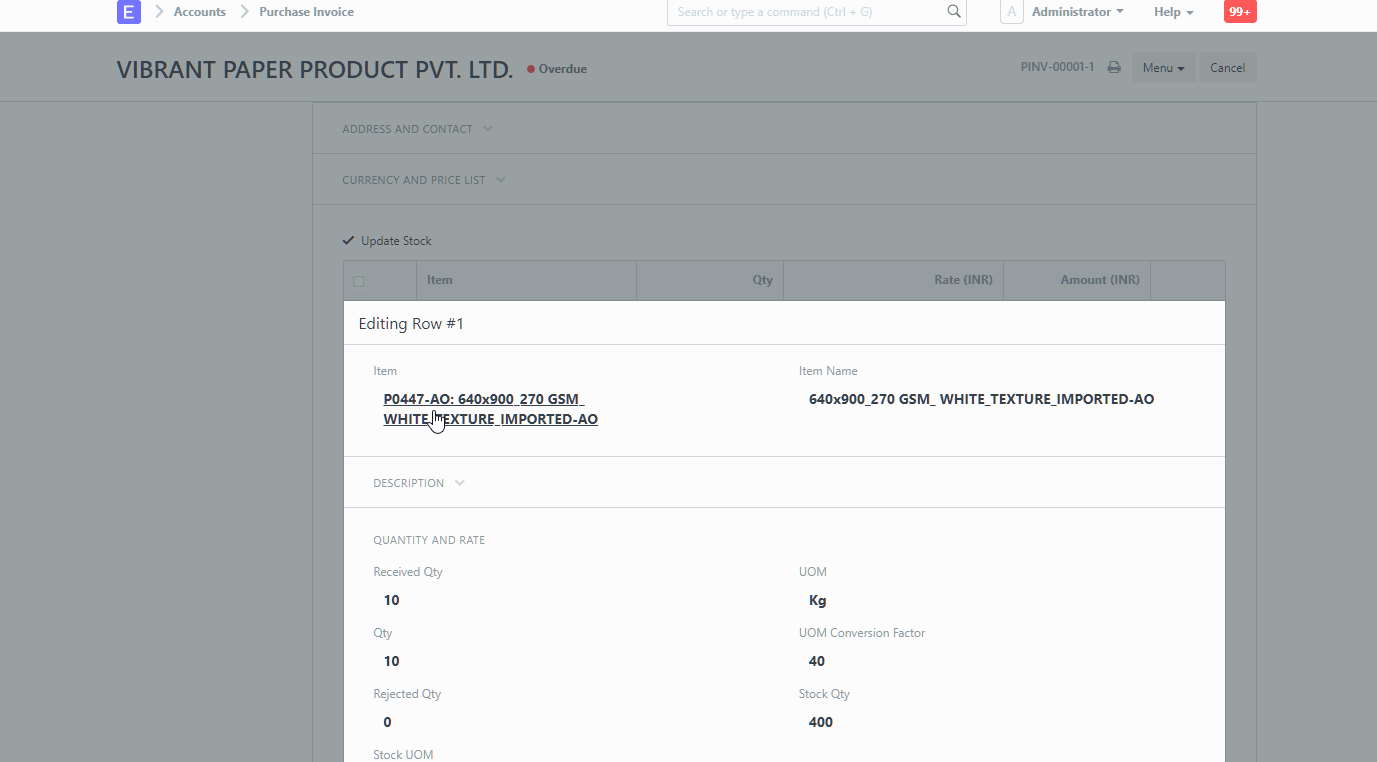Click the ERPNext home logo icon
Image resolution: width=1377 pixels, height=762 pixels.
pos(128,11)
